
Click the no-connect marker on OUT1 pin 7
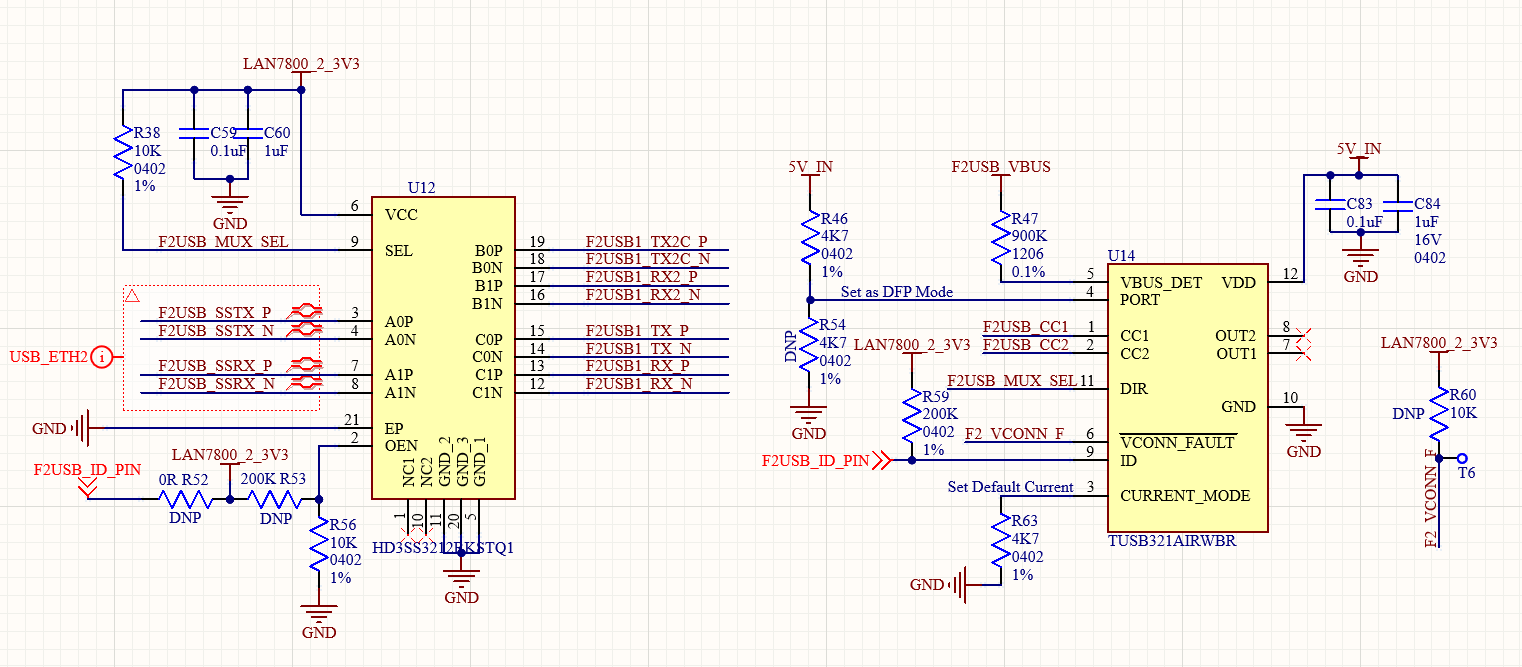coord(1302,352)
